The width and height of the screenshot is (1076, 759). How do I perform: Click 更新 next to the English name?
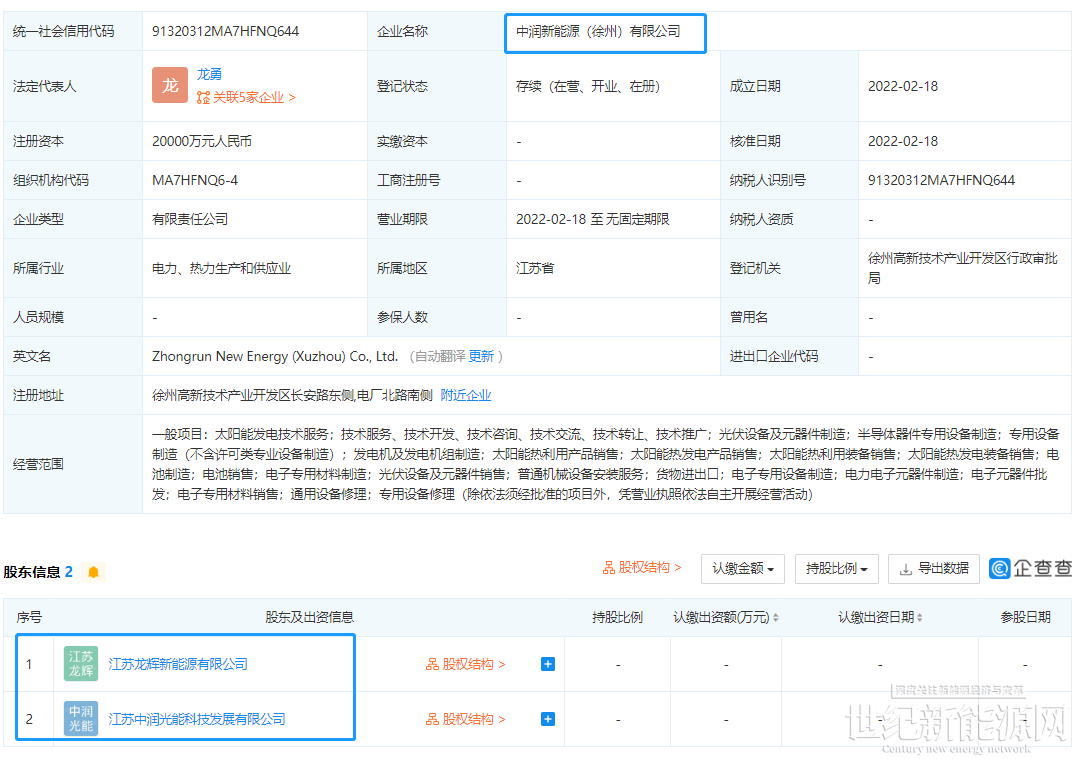(481, 356)
